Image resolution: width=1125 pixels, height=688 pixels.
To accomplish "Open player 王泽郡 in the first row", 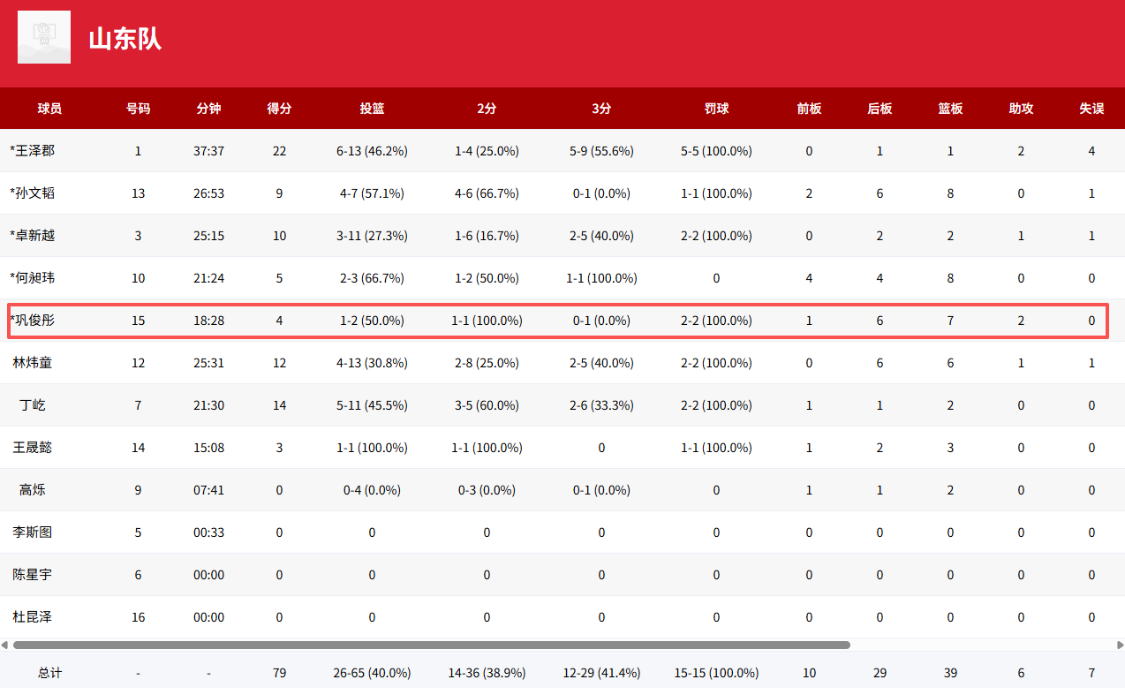I will pos(32,151).
